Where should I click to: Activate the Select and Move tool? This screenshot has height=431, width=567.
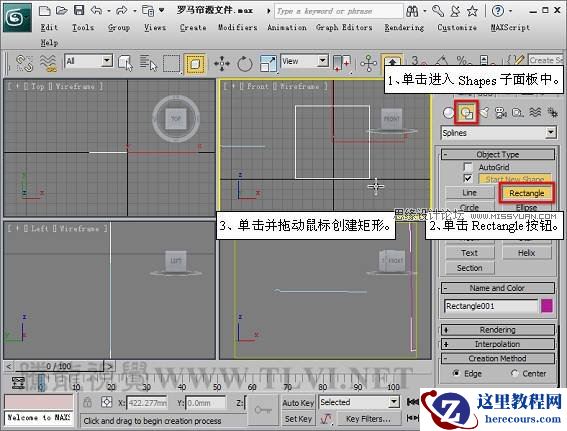[x=222, y=64]
